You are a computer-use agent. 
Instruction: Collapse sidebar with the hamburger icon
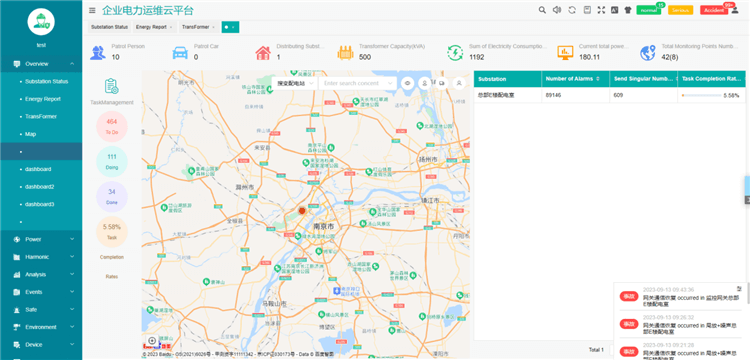(x=92, y=10)
